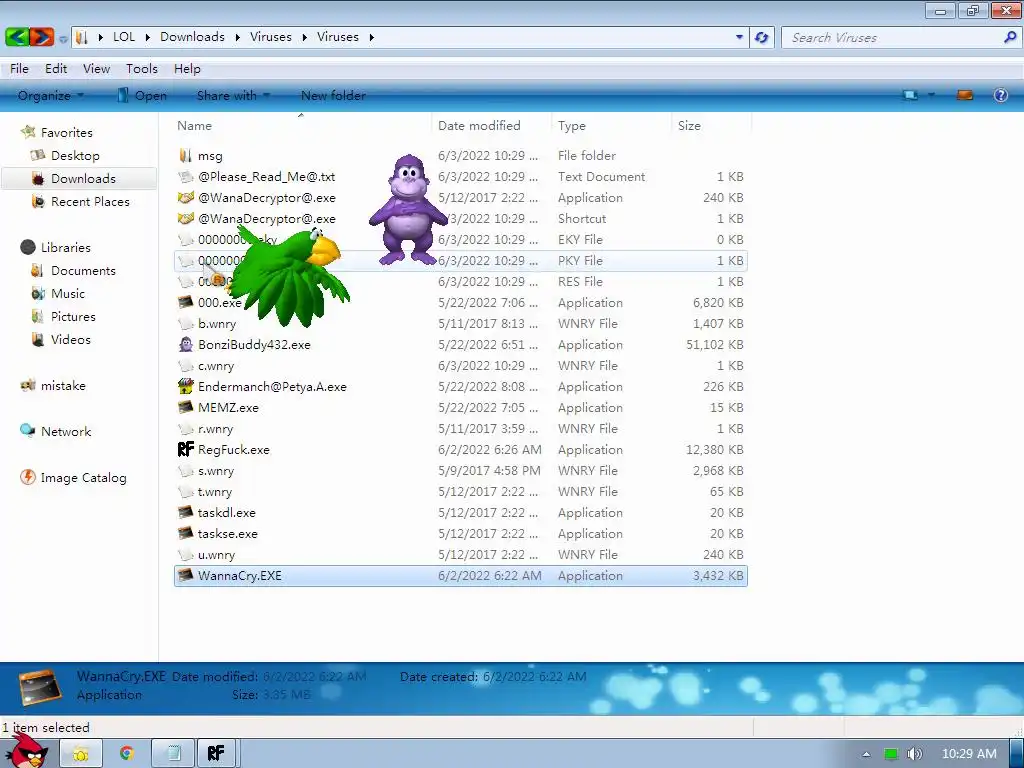Select Desktop in Favorites
This screenshot has width=1024, height=768.
point(75,155)
